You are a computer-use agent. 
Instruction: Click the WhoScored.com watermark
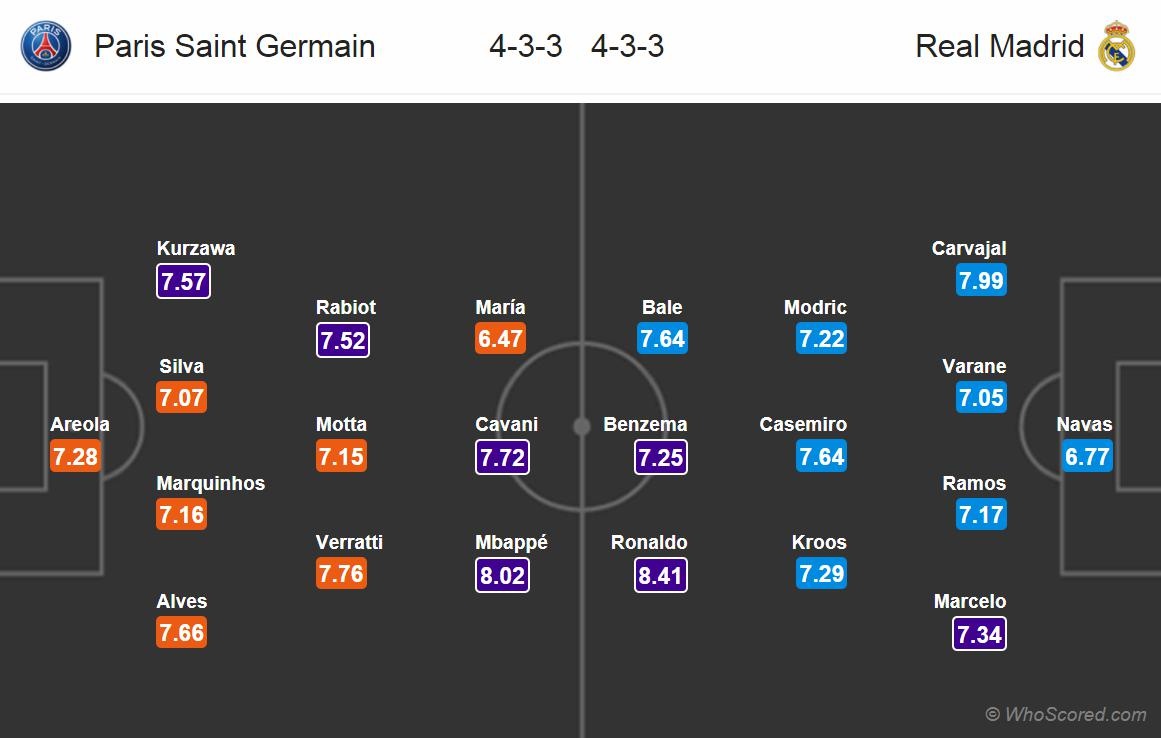(x=1066, y=714)
